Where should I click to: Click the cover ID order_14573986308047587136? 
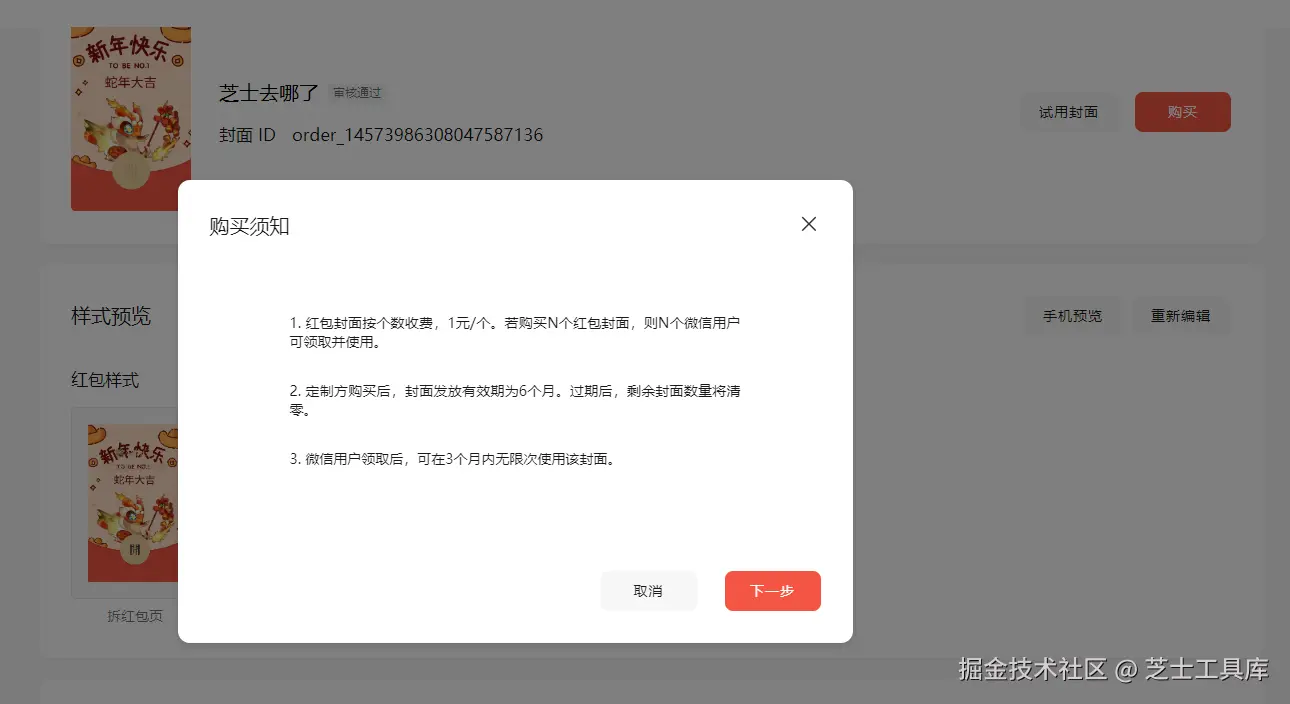(417, 135)
